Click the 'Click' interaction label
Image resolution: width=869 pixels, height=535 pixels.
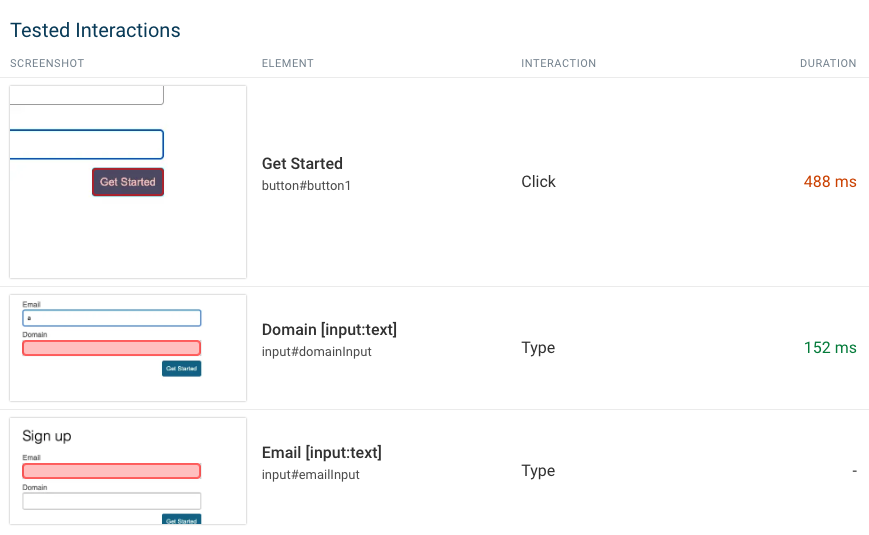[538, 182]
